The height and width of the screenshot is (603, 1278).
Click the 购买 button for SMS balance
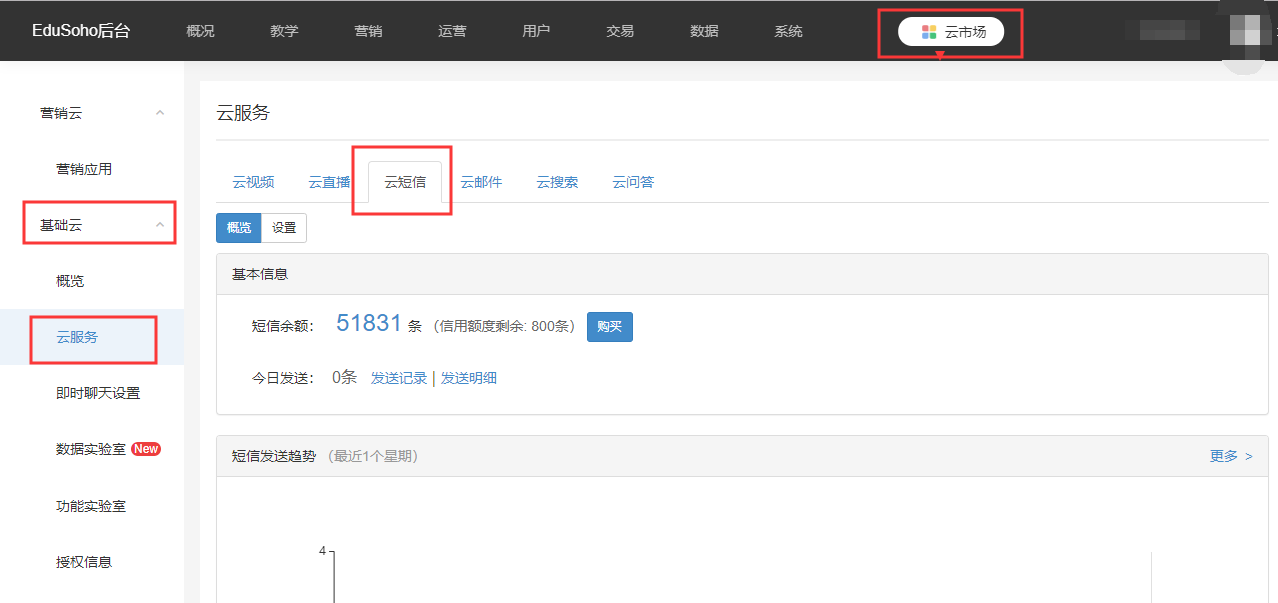click(x=609, y=327)
